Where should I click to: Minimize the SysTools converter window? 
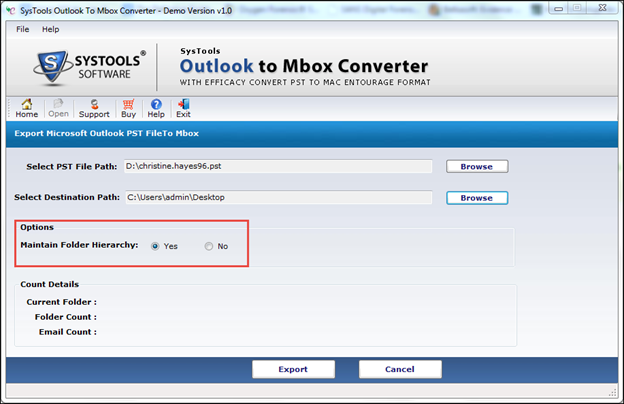tap(558, 8)
